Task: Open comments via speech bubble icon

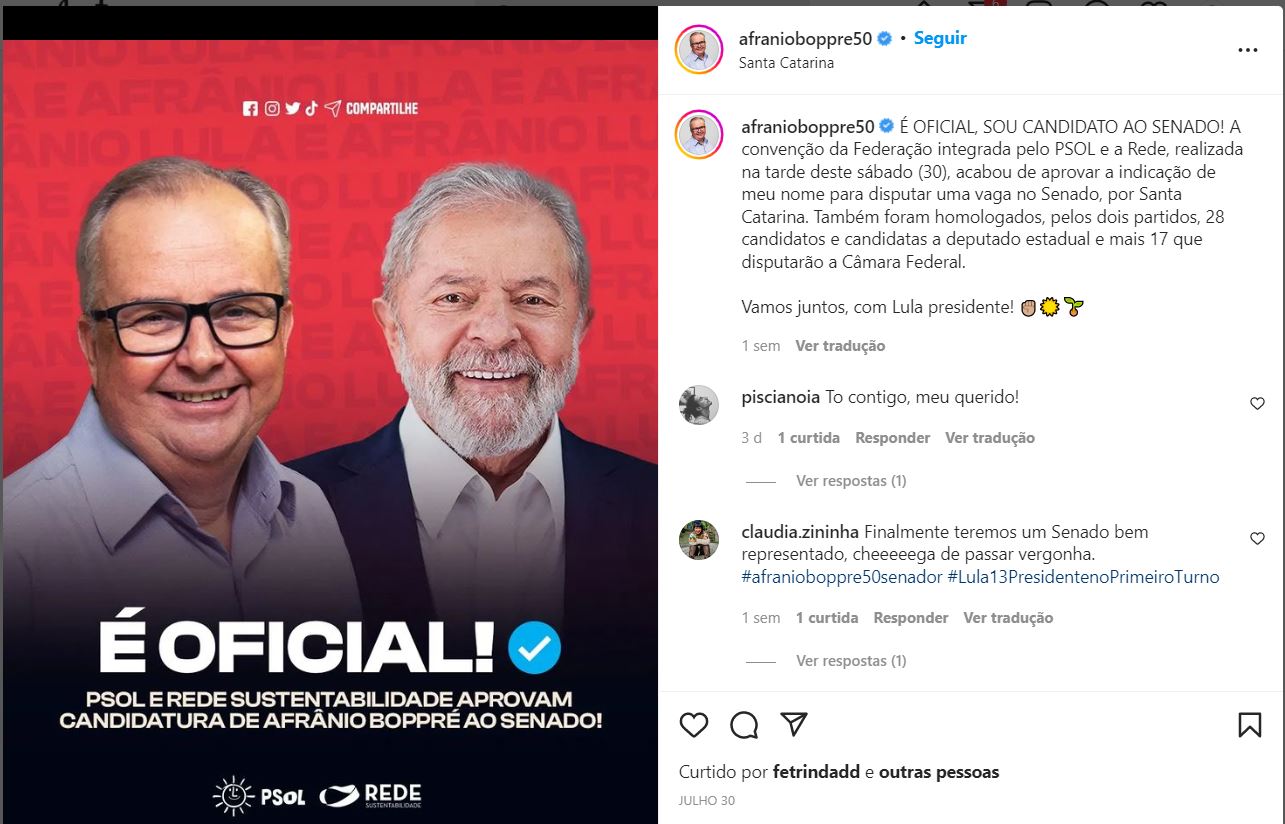Action: [x=744, y=725]
